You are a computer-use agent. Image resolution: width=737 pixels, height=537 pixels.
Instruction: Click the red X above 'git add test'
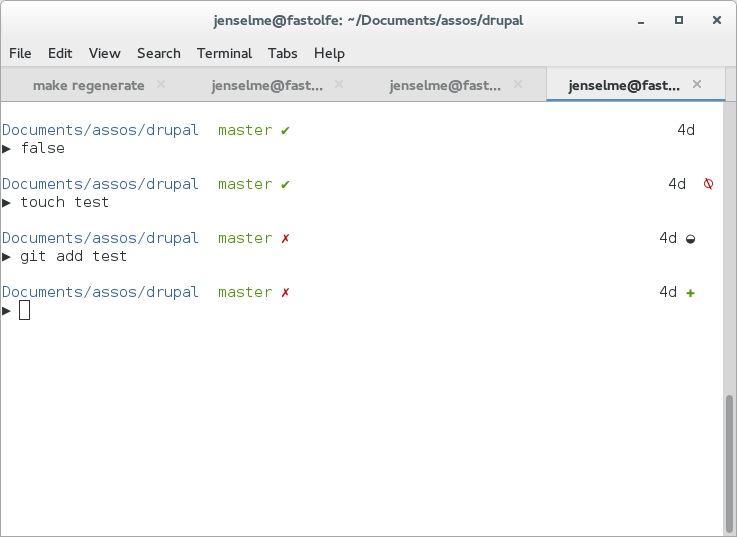285,238
